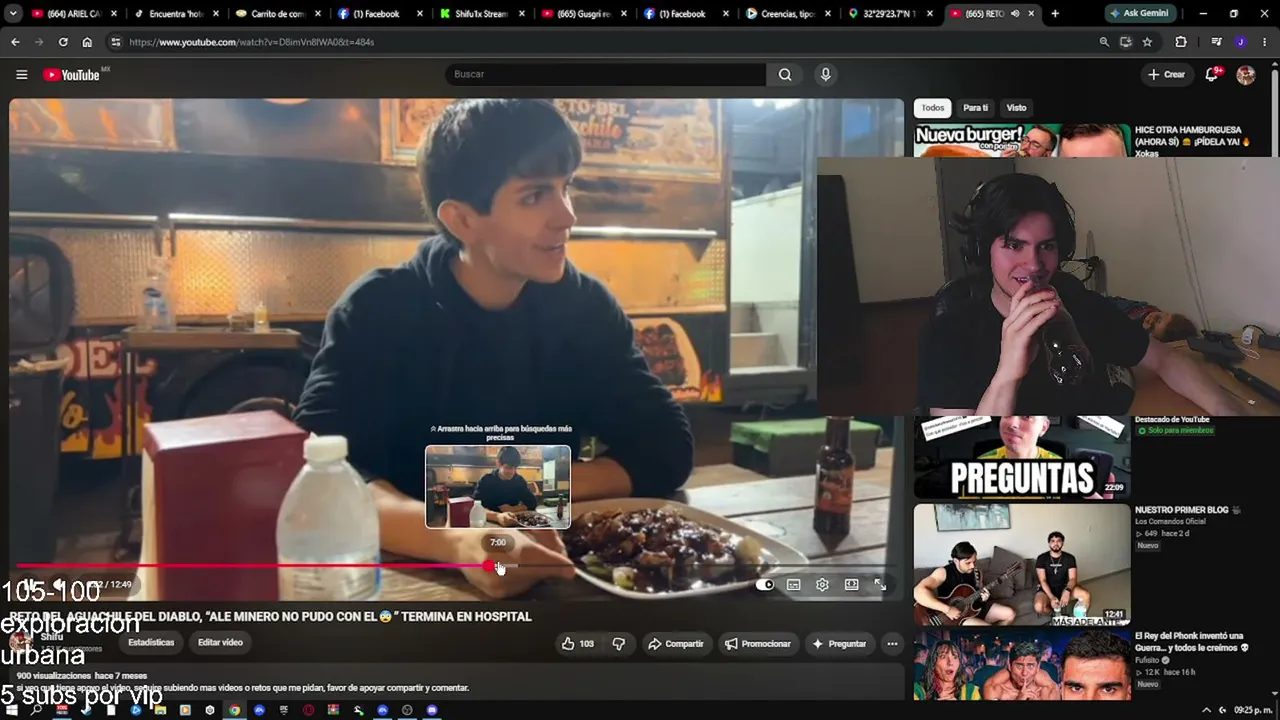
Task: Open the PREGUNTAS video thumbnail
Action: tap(1022, 457)
